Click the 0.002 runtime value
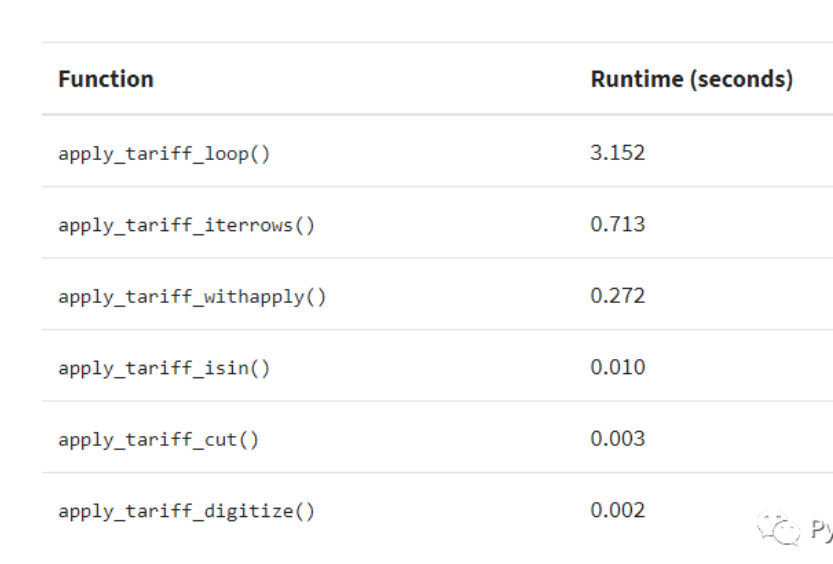This screenshot has width=833, height=564. tap(618, 510)
